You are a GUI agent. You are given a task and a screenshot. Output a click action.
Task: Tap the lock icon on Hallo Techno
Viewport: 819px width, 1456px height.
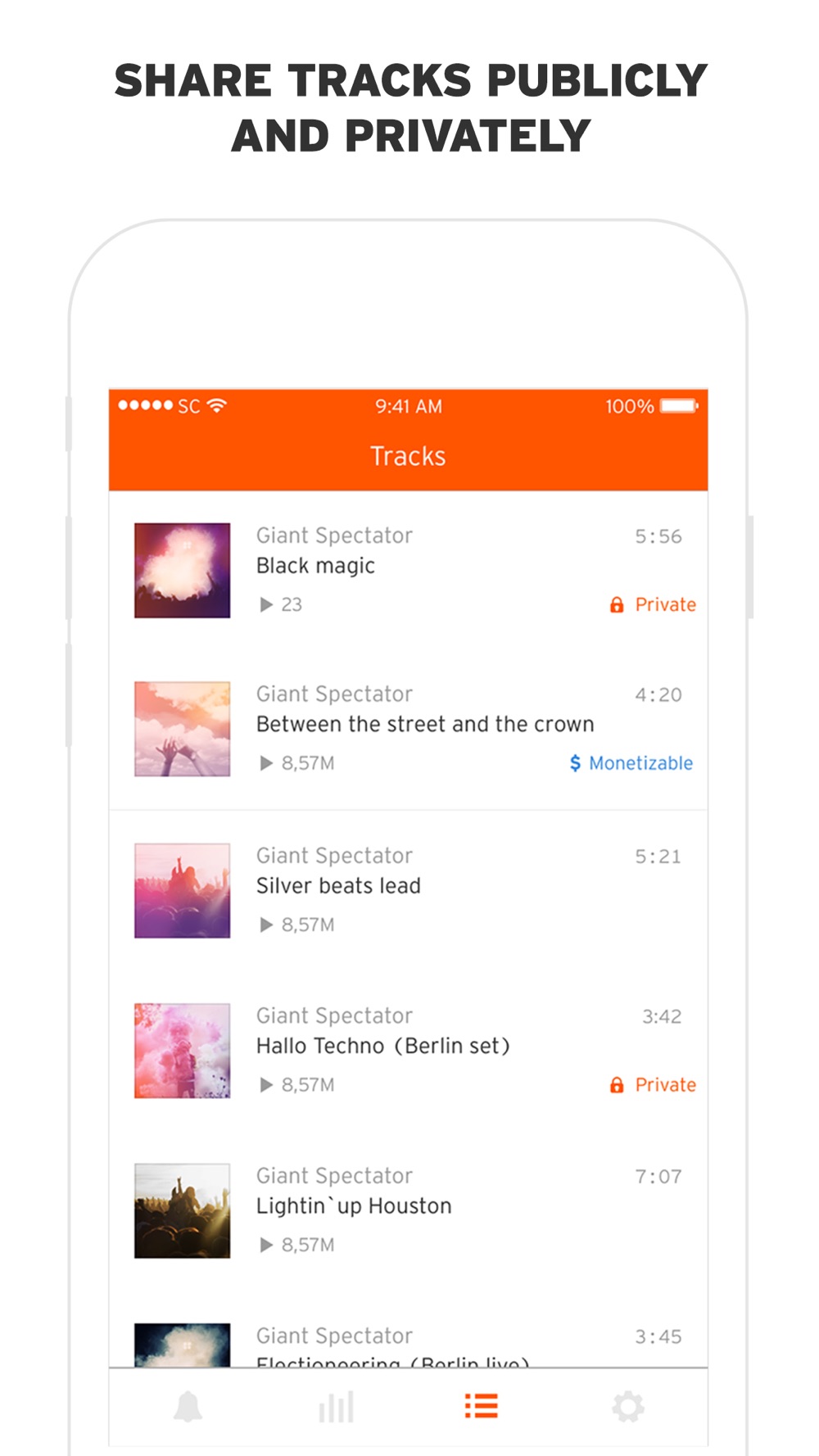tap(617, 1085)
